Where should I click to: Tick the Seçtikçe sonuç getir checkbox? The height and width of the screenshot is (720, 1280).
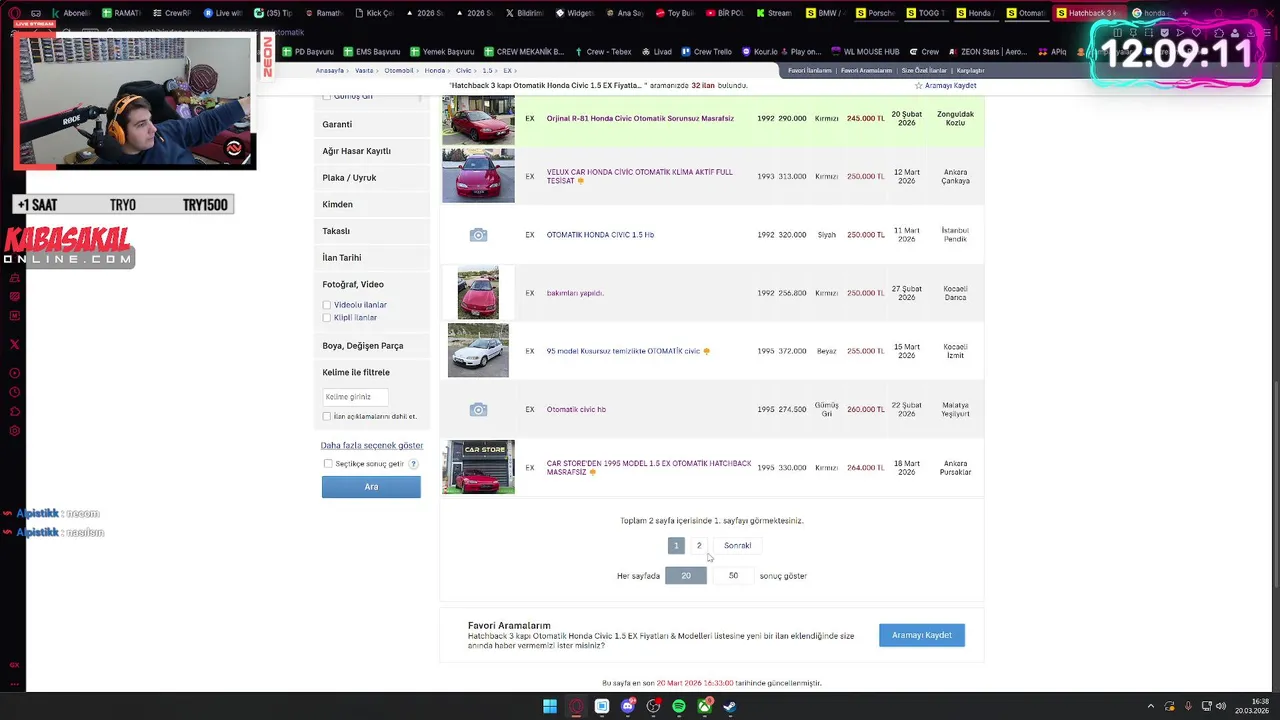pos(328,464)
